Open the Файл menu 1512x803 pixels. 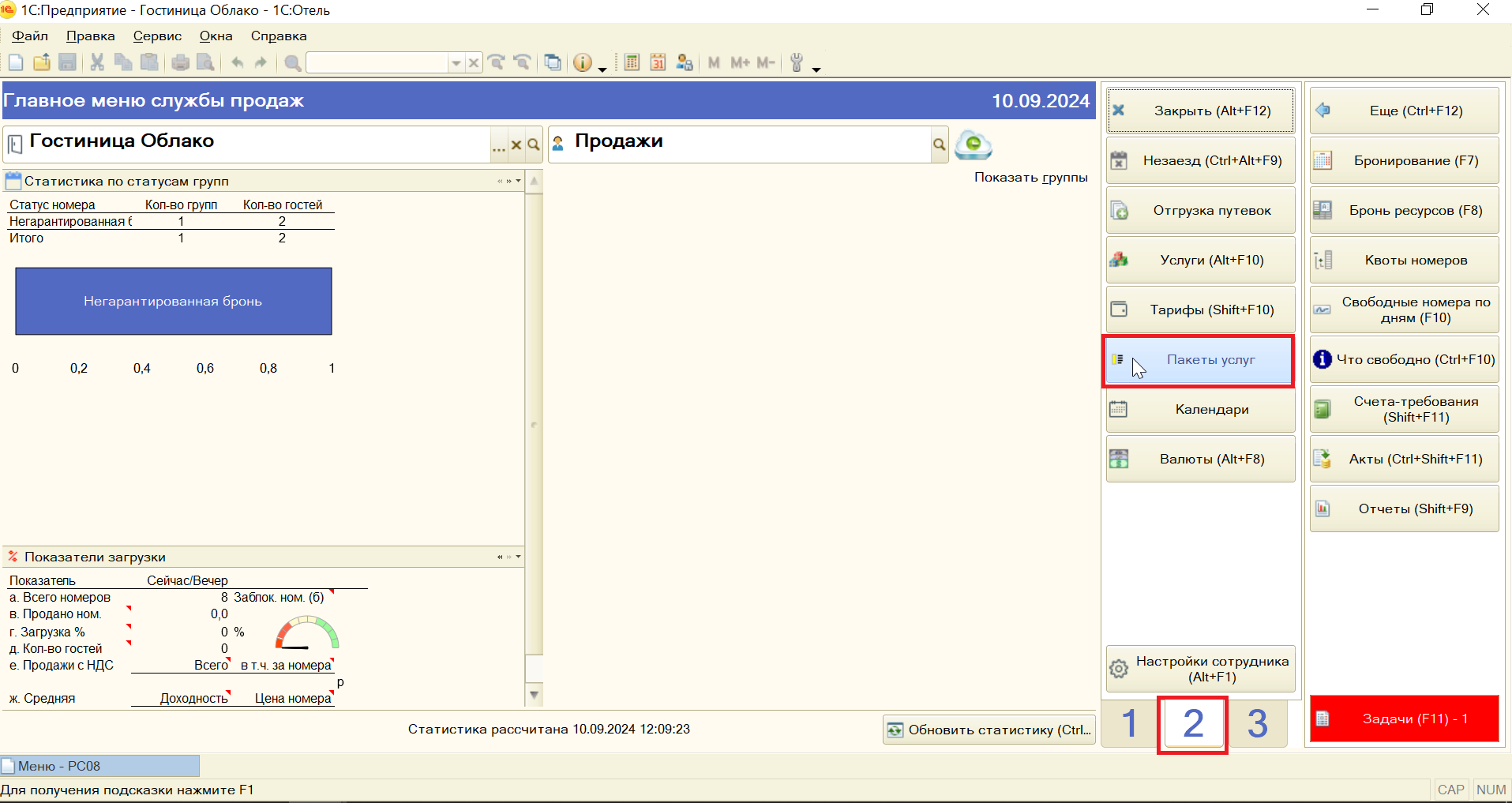pyautogui.click(x=30, y=36)
